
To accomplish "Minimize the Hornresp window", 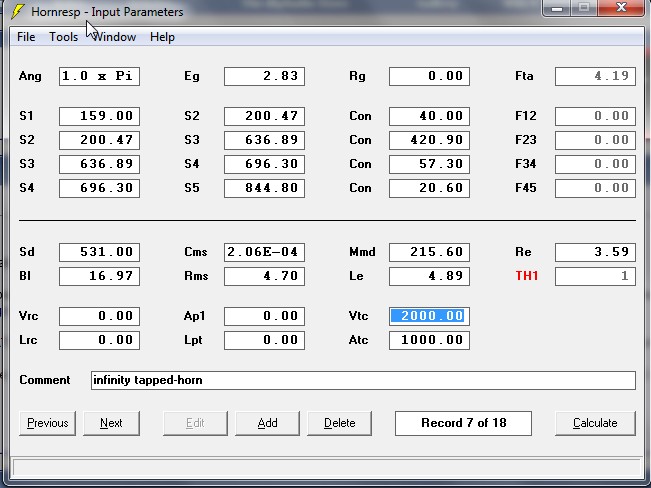I will [x=557, y=8].
